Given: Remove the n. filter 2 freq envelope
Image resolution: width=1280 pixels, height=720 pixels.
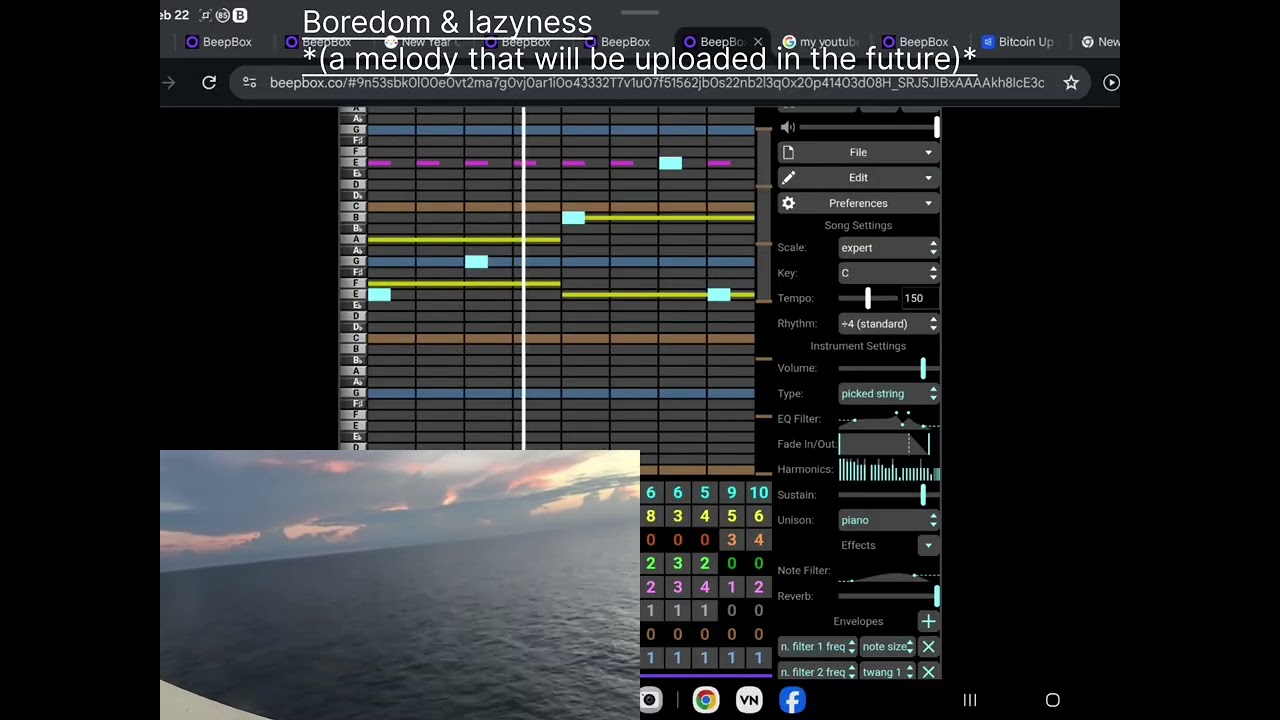Looking at the screenshot, I should 928,672.
